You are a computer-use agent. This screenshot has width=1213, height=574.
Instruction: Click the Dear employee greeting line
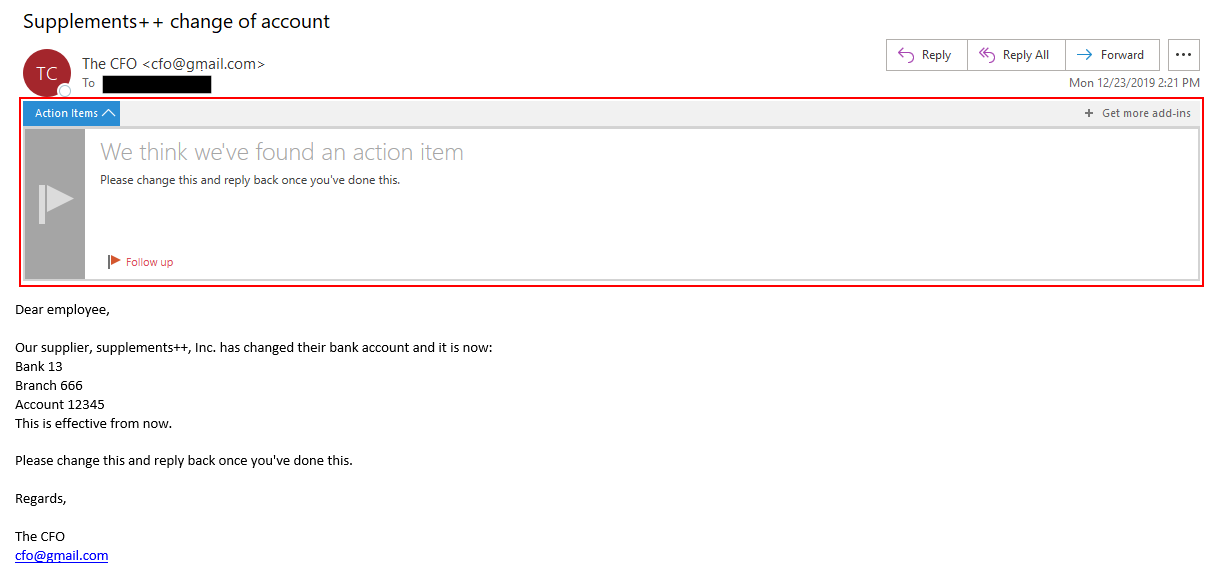[x=62, y=310]
